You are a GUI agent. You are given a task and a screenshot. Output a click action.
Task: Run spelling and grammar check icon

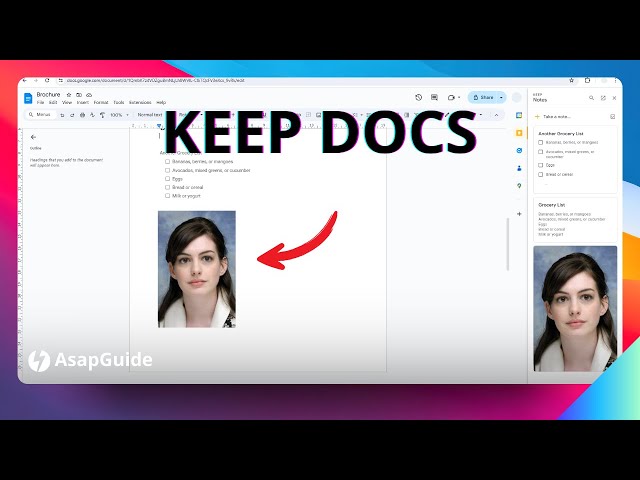(92, 115)
